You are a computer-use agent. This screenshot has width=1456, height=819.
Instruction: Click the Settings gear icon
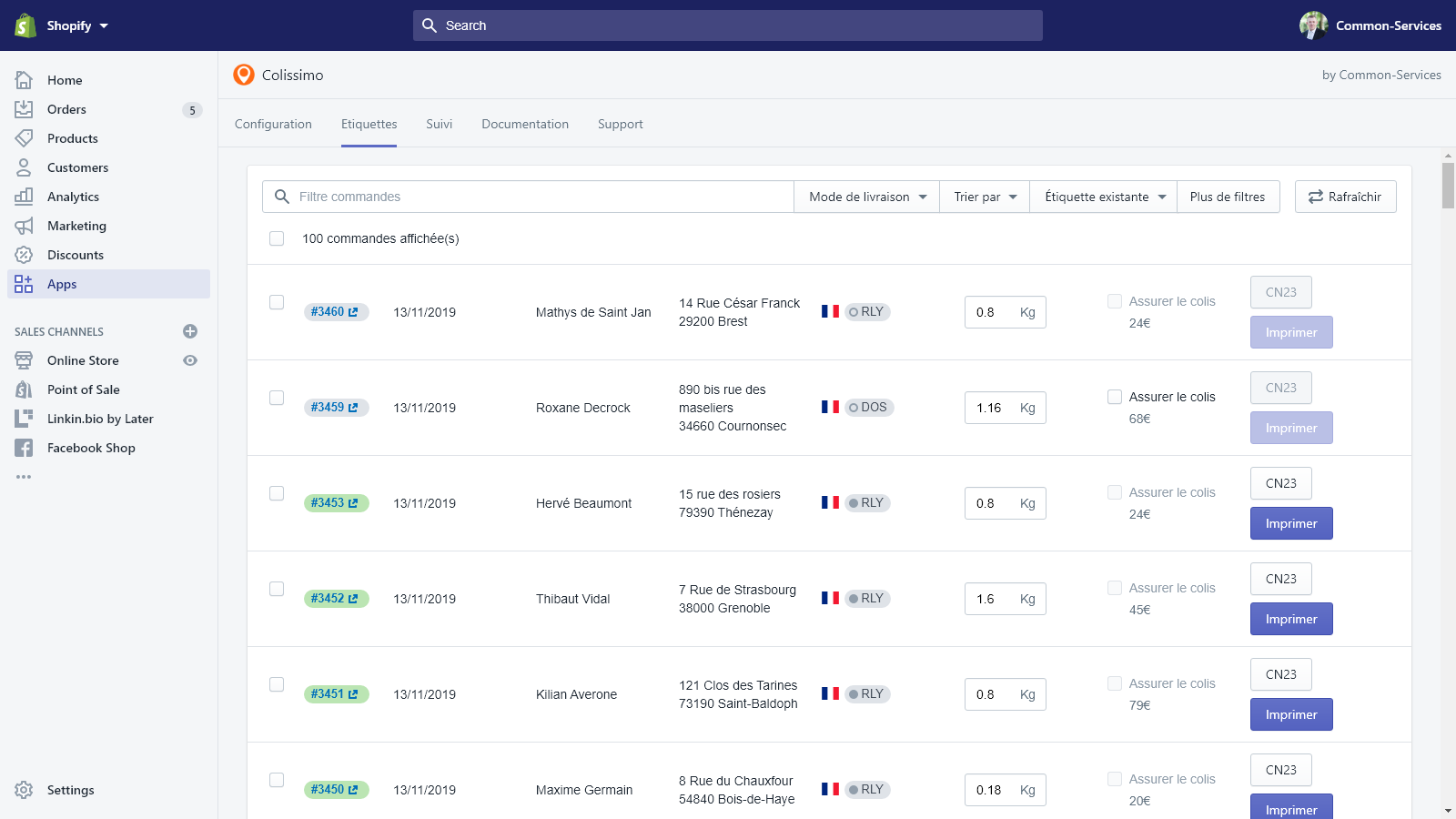click(x=24, y=790)
